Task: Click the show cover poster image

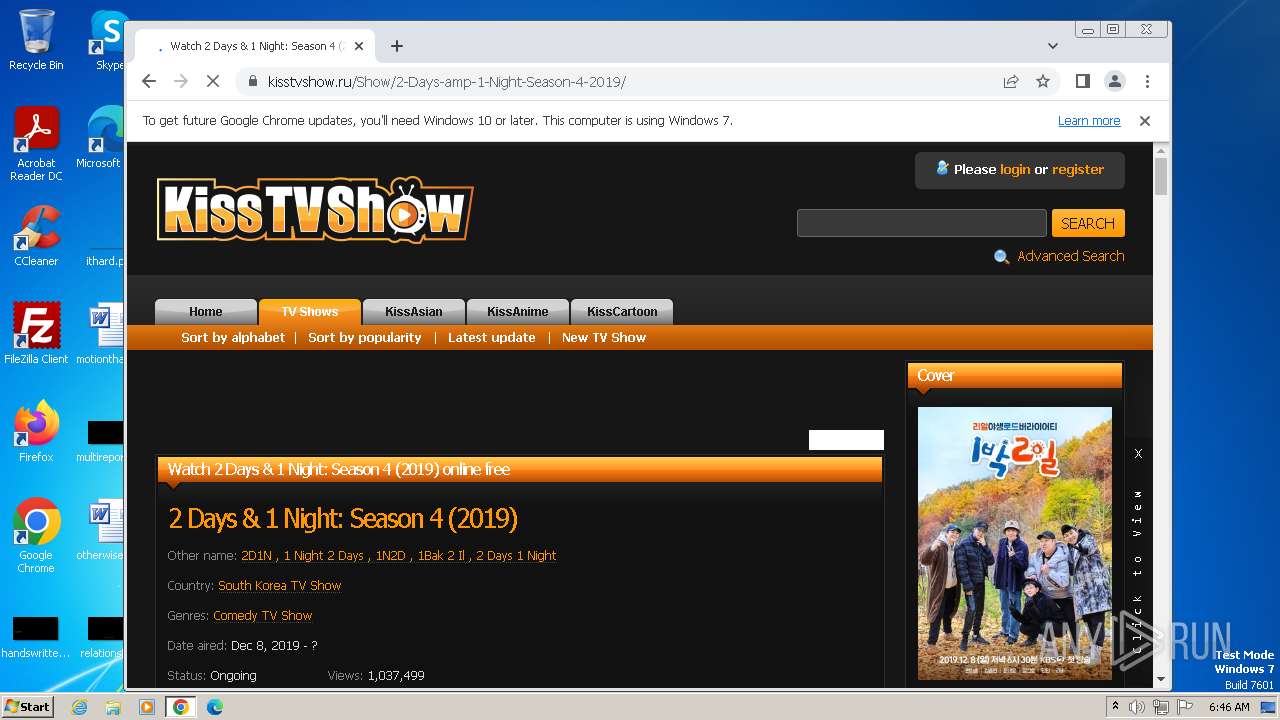Action: pyautogui.click(x=1015, y=543)
